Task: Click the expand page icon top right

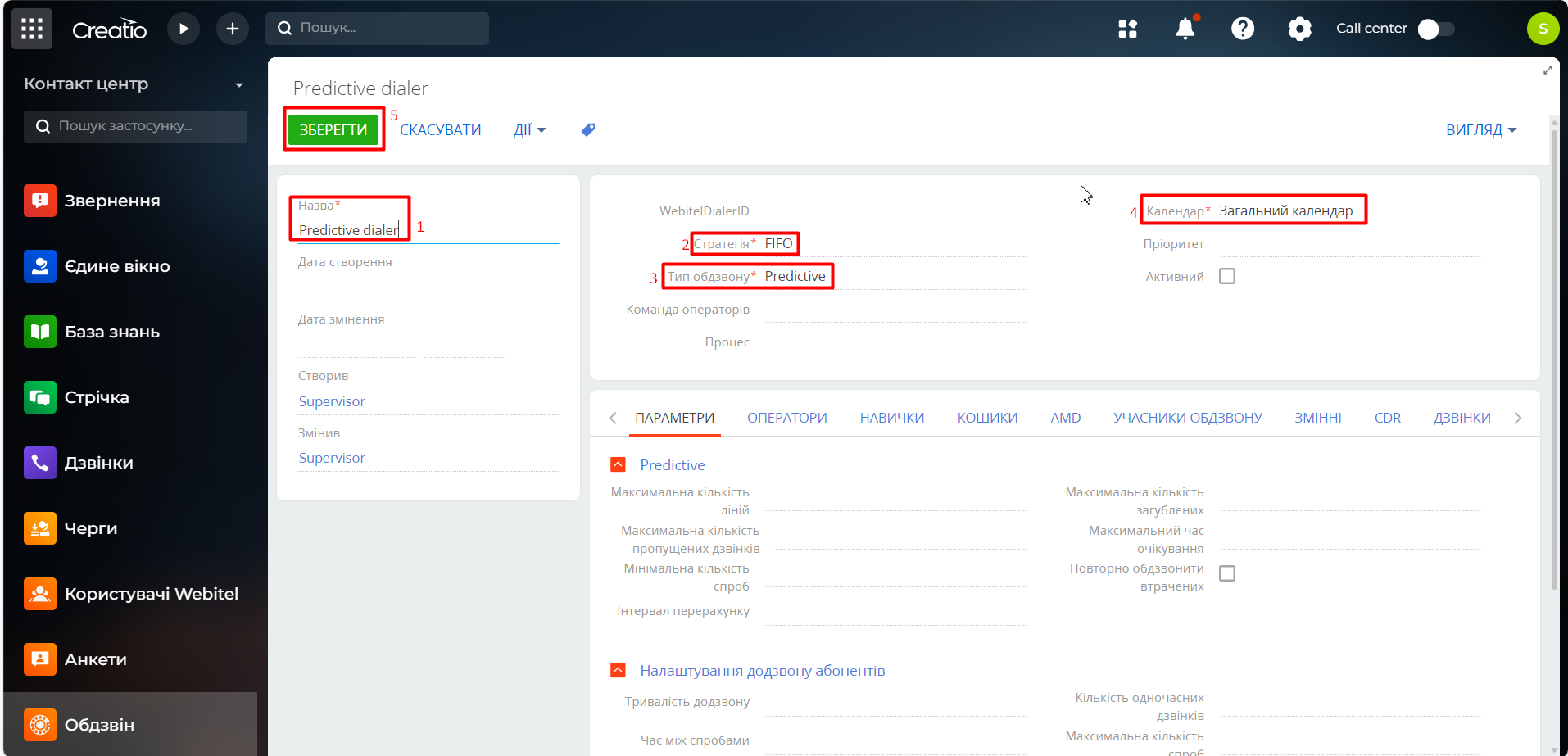Action: coord(1548,70)
